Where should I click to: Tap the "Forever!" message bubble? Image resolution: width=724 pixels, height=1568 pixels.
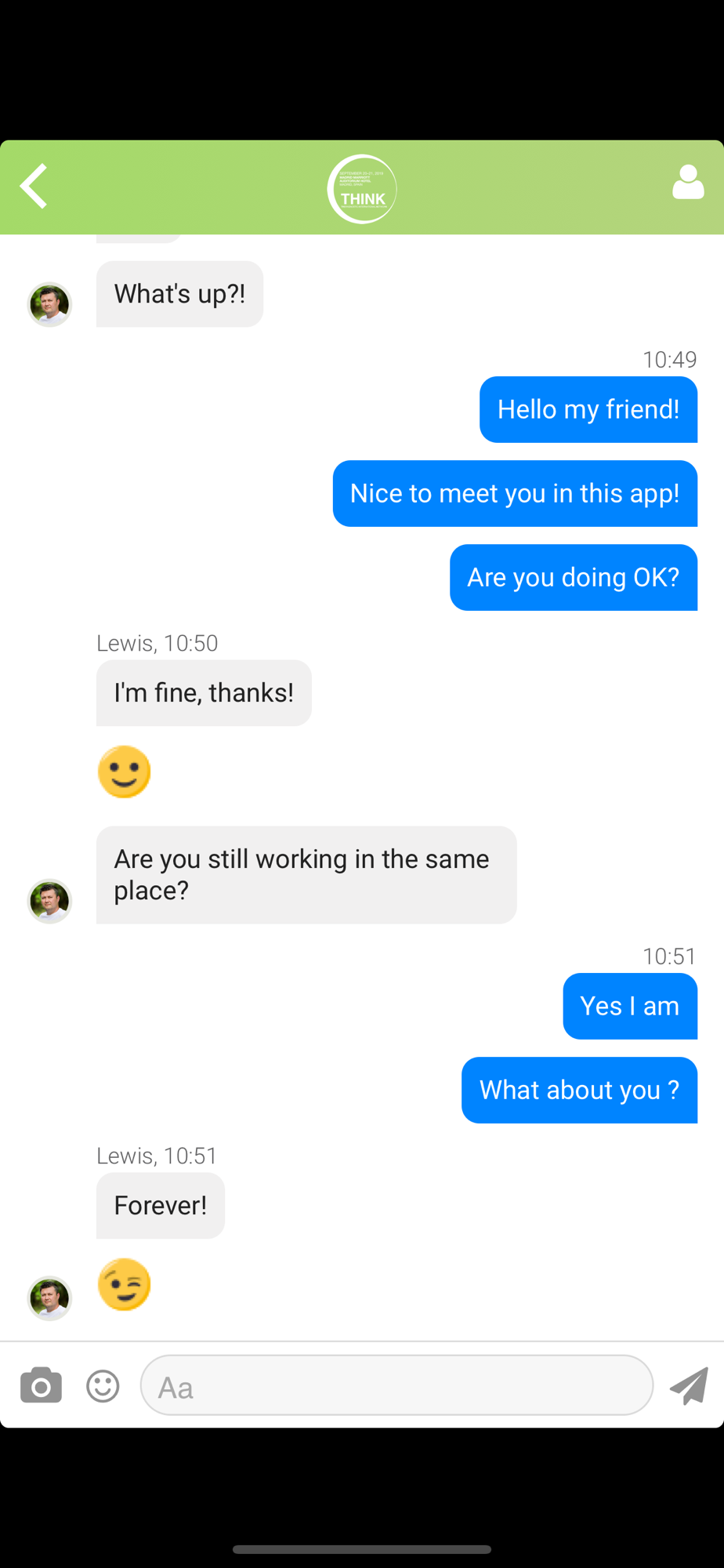coord(161,1206)
